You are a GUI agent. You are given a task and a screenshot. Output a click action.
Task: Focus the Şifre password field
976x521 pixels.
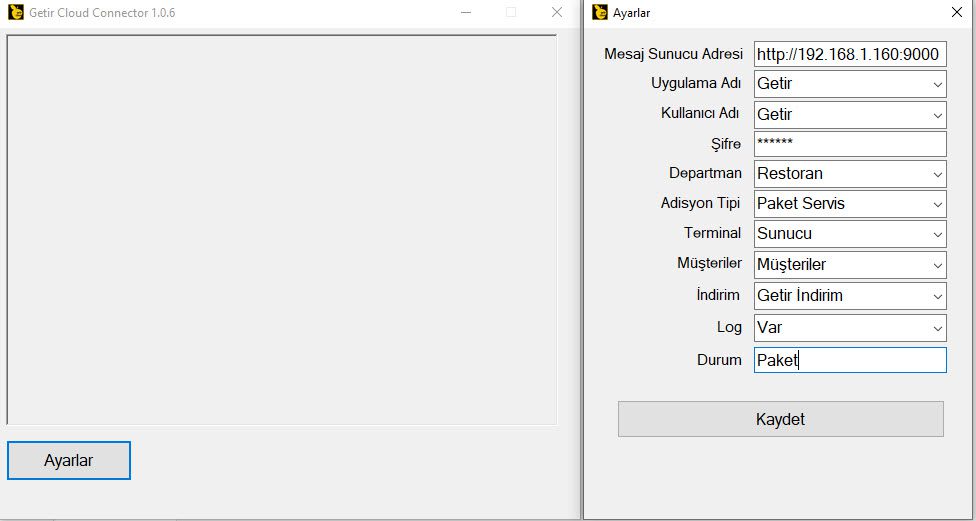point(849,144)
